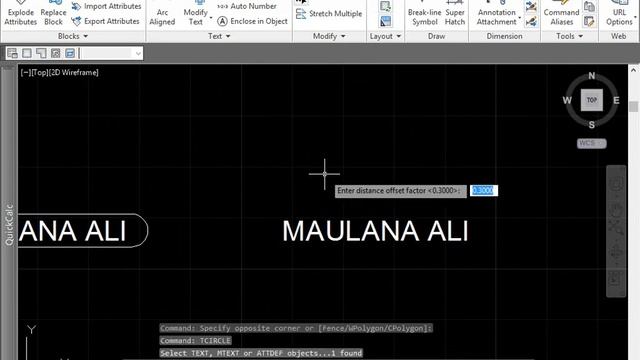Click the Draw panel title

tap(436, 36)
